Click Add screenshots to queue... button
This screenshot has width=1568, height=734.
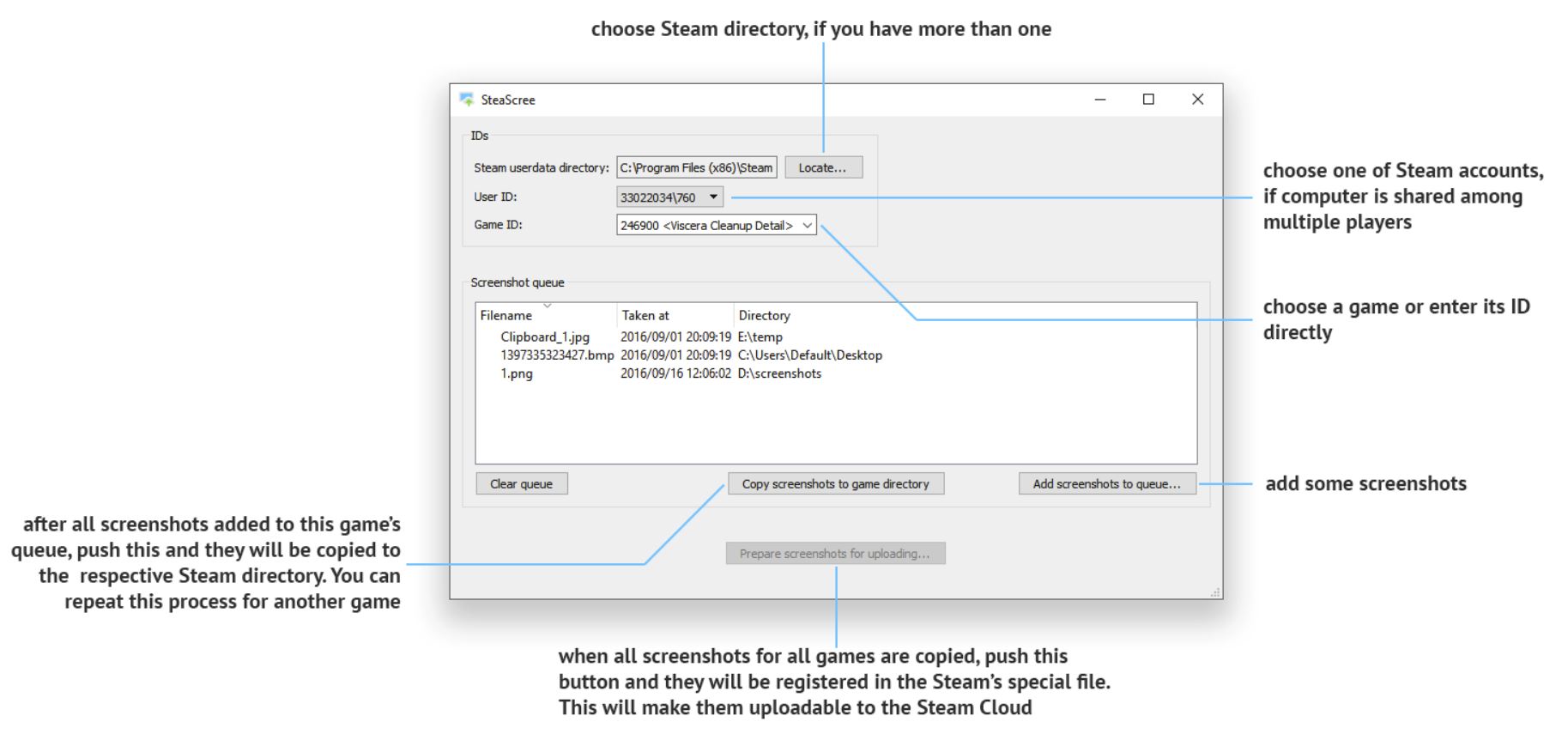coord(1107,484)
